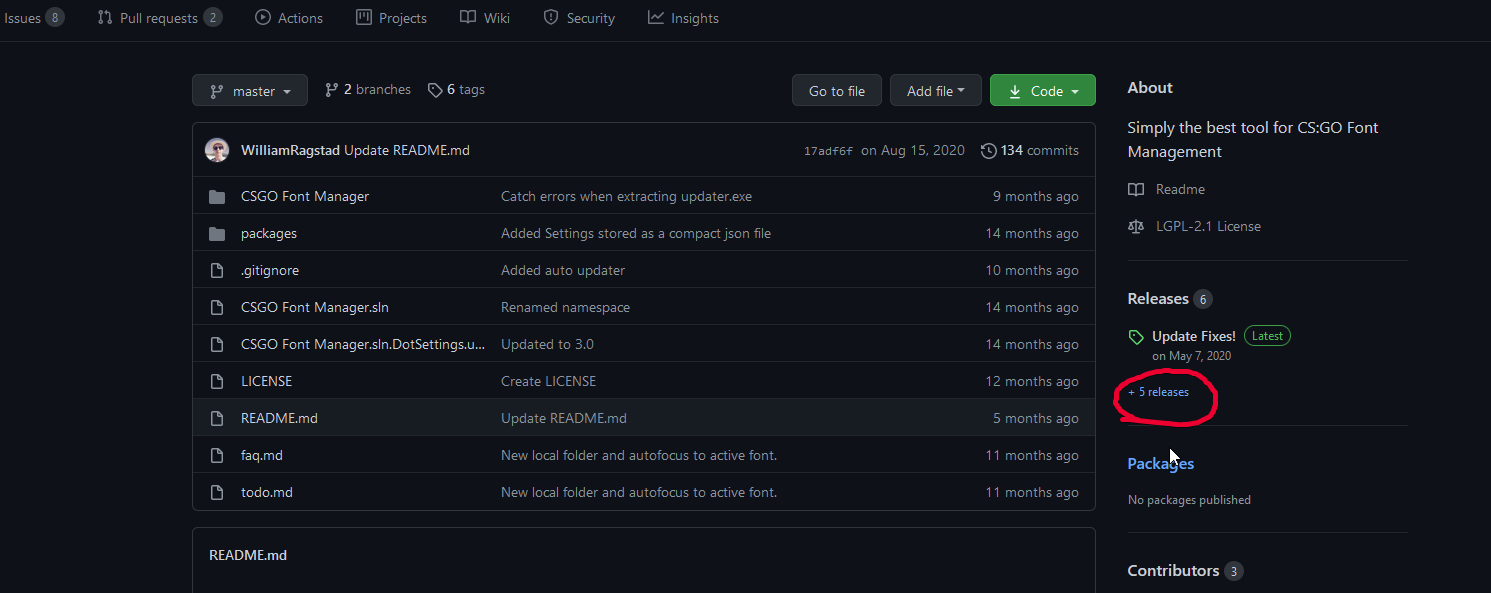Click the Security shield icon
1491x593 pixels.
click(550, 17)
